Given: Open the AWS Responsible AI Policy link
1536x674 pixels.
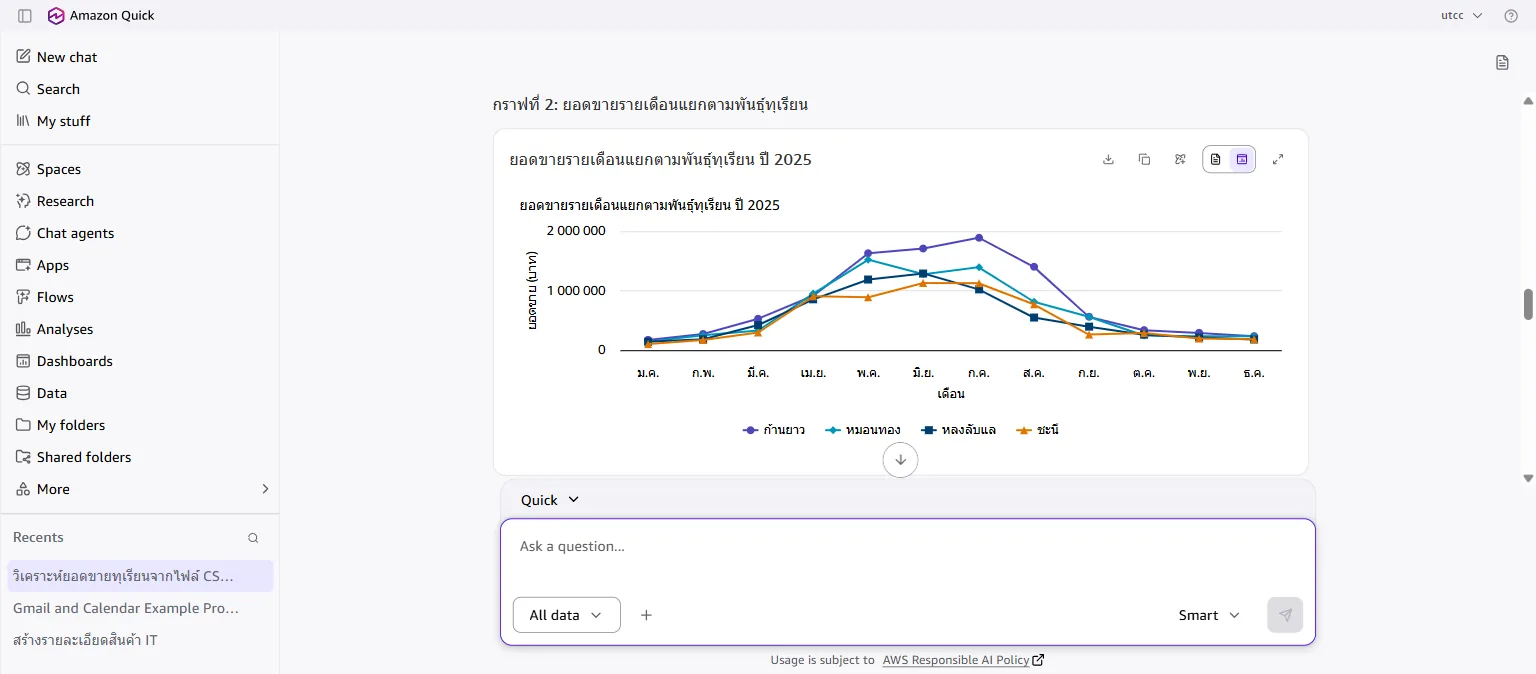Looking at the screenshot, I should tap(963, 660).
